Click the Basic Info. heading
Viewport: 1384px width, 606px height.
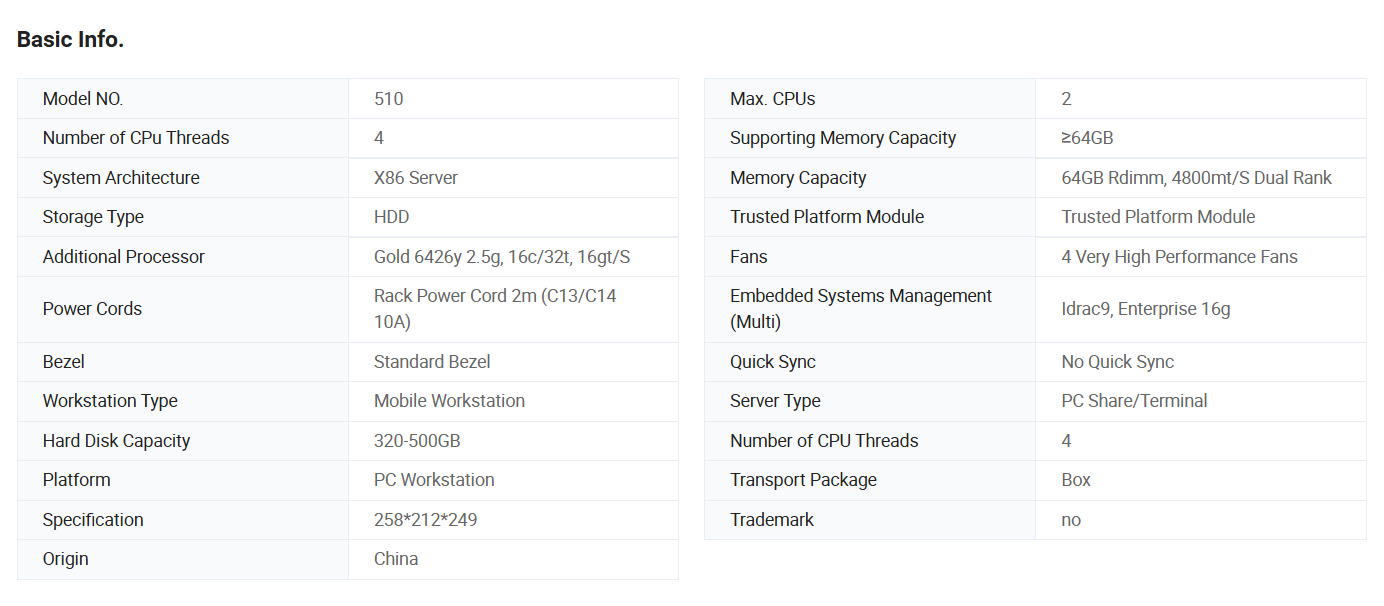tap(70, 40)
